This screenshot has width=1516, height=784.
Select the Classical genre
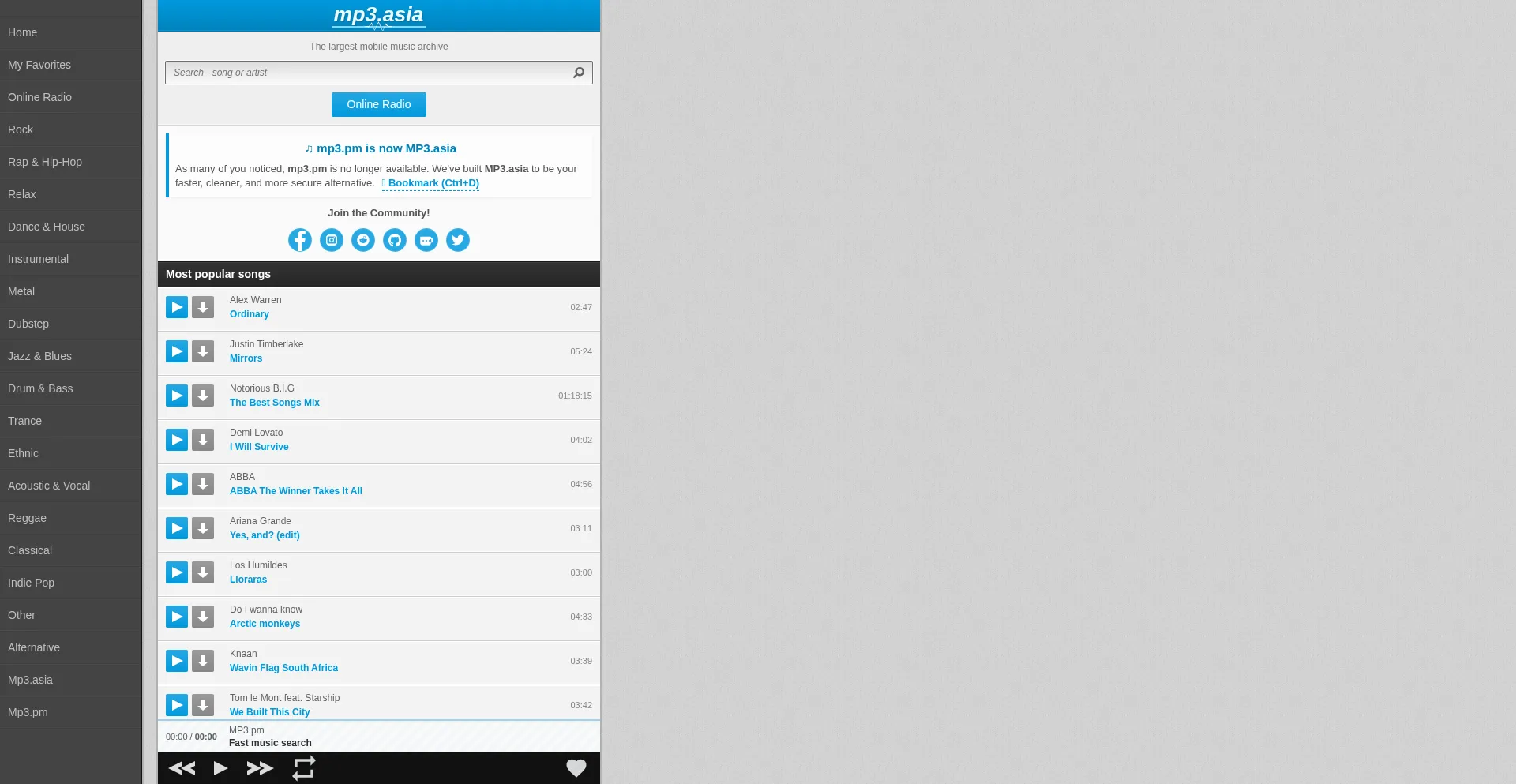(71, 550)
